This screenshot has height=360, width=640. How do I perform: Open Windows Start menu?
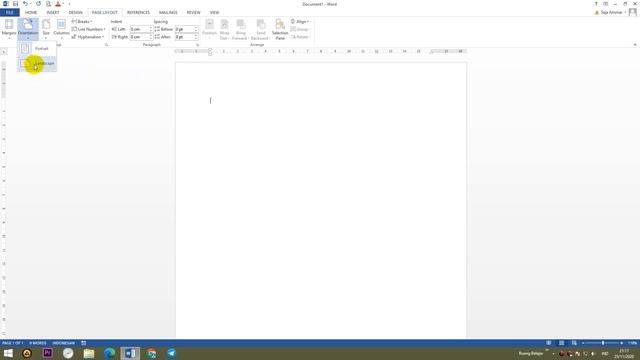8,353
